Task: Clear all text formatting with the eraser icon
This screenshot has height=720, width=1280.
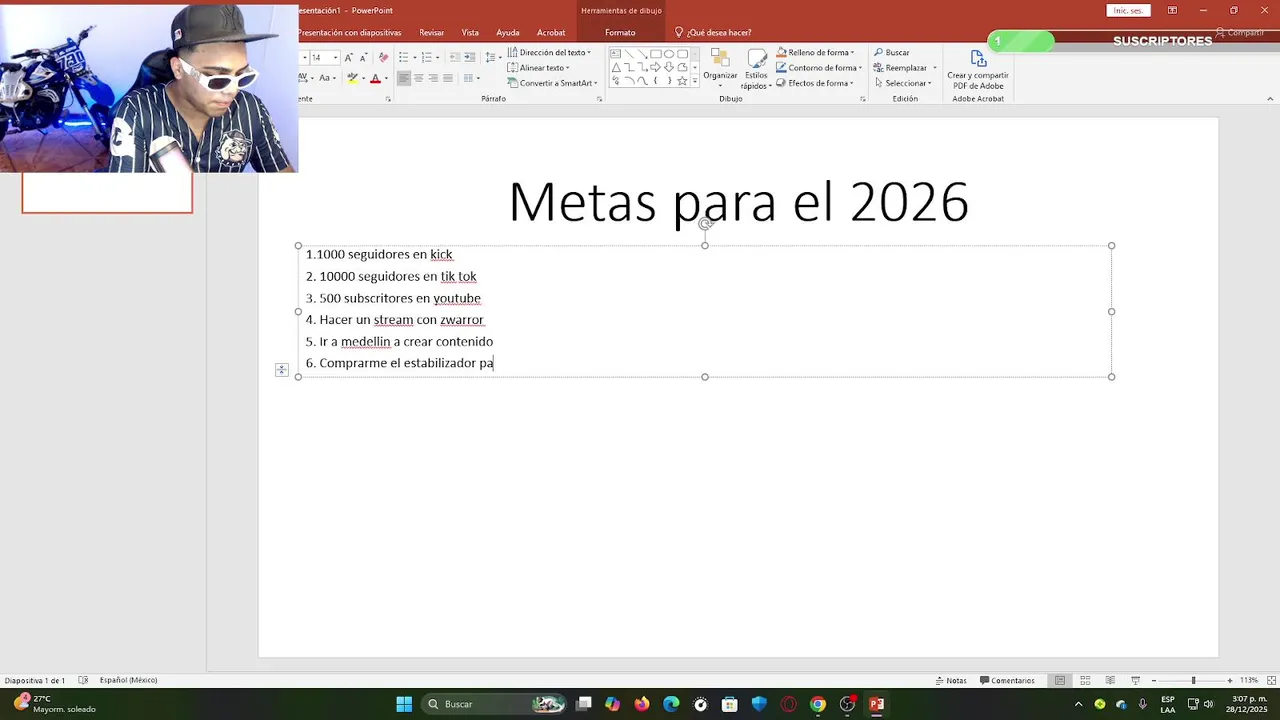Action: 383,58
